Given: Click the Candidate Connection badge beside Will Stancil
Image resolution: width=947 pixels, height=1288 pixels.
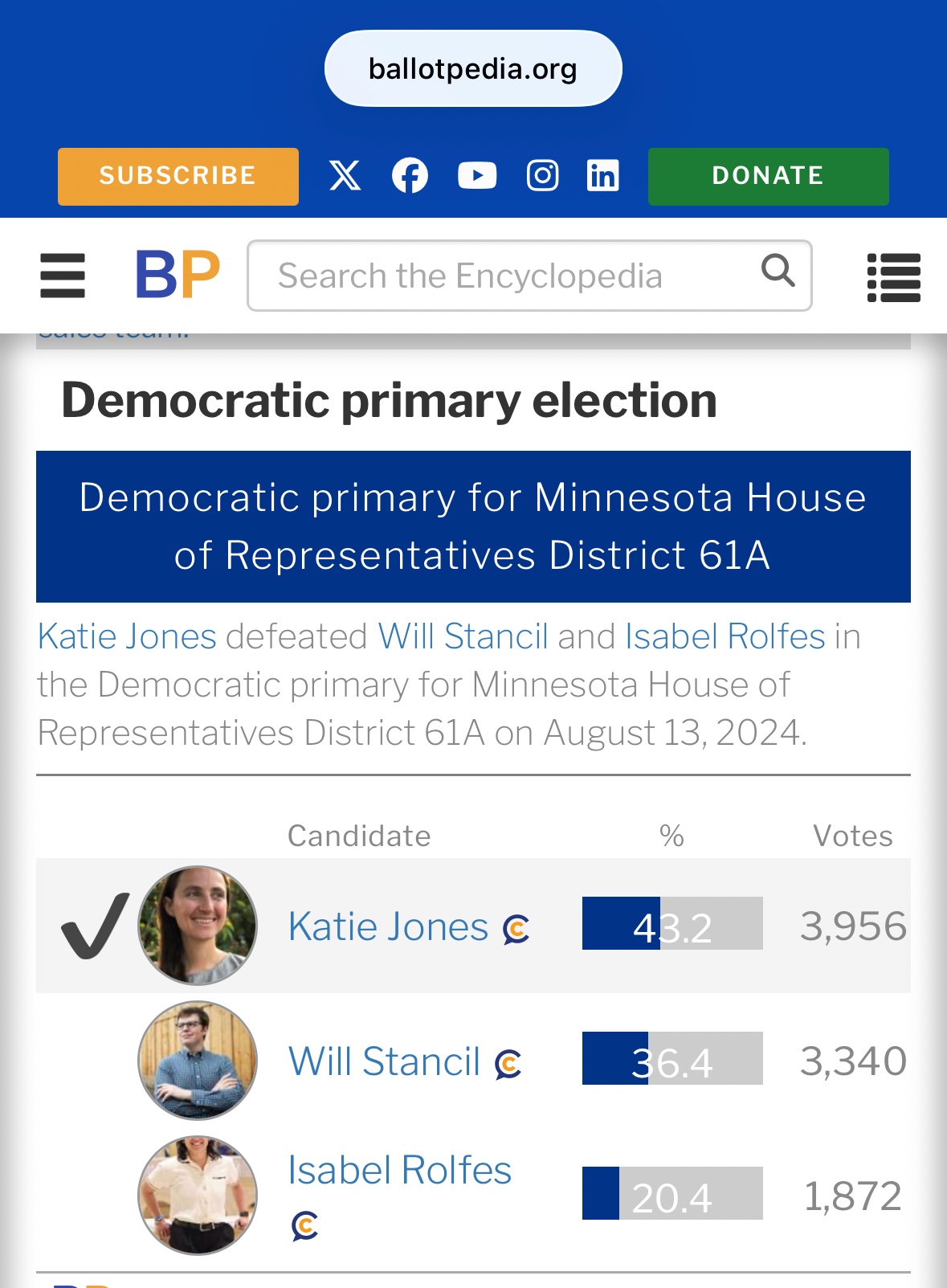Looking at the screenshot, I should click(x=508, y=1064).
